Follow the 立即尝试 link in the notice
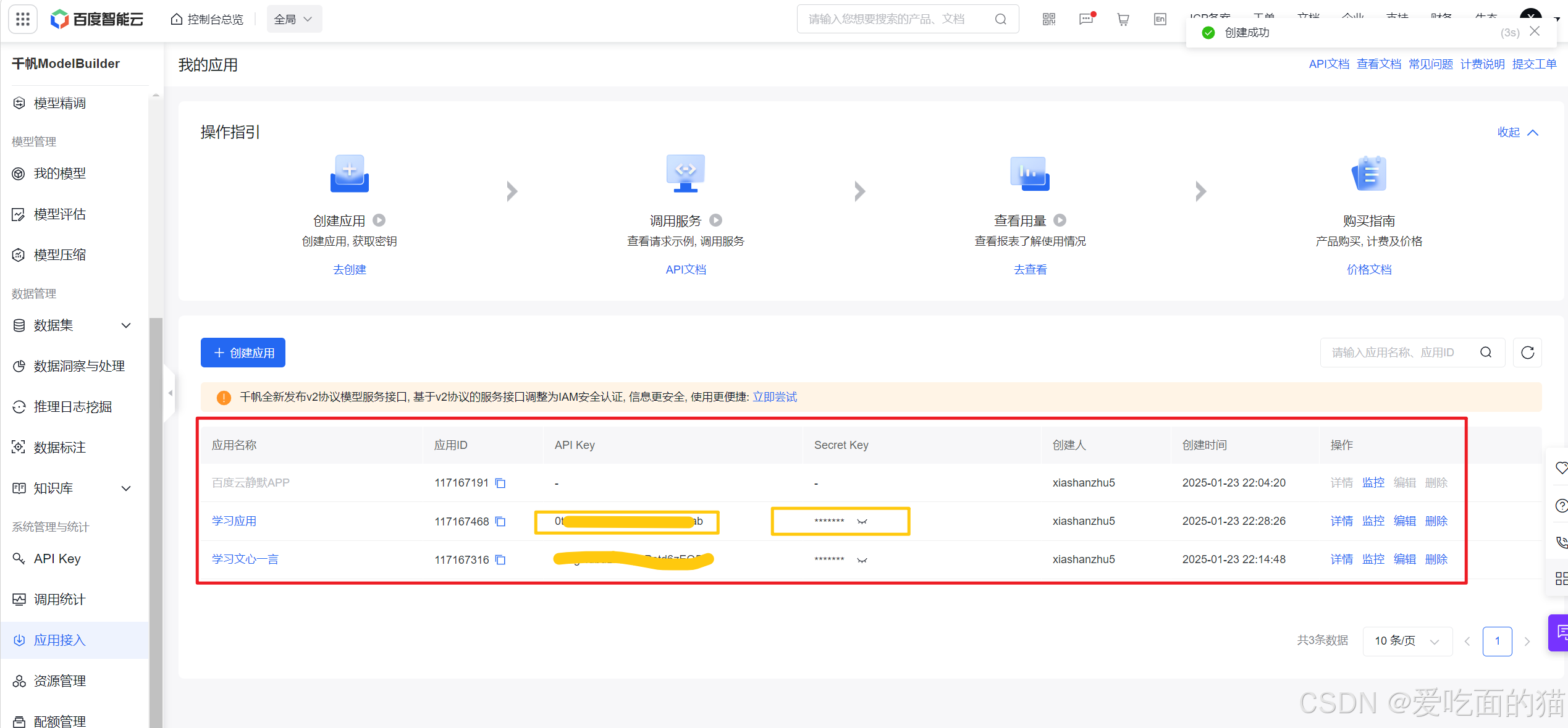Image resolution: width=1568 pixels, height=728 pixels. point(775,397)
